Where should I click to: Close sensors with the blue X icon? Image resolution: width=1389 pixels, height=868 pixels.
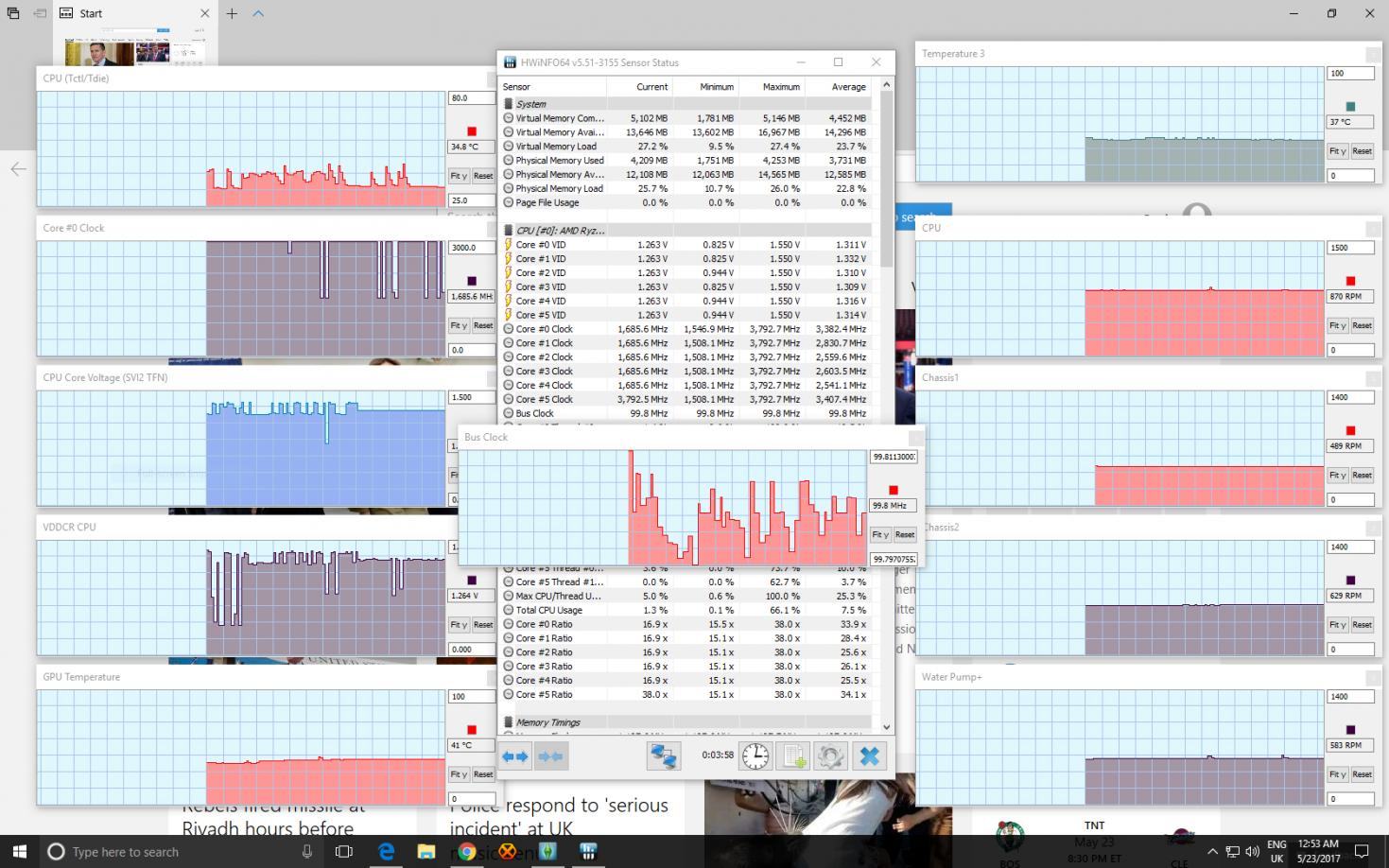pos(869,756)
